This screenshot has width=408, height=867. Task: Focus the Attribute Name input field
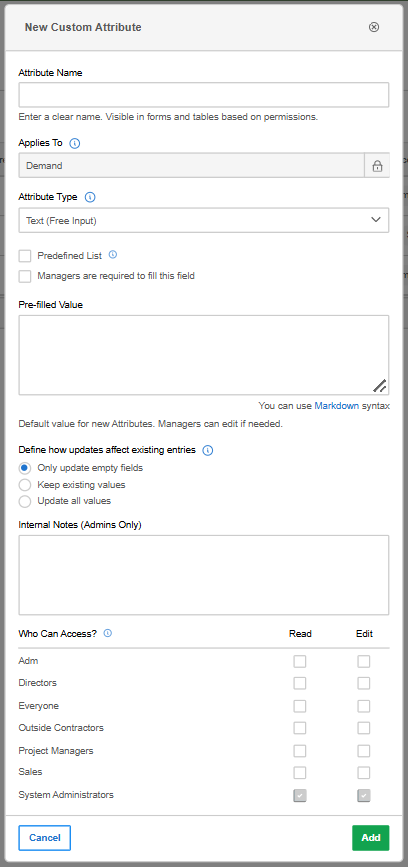coord(203,95)
